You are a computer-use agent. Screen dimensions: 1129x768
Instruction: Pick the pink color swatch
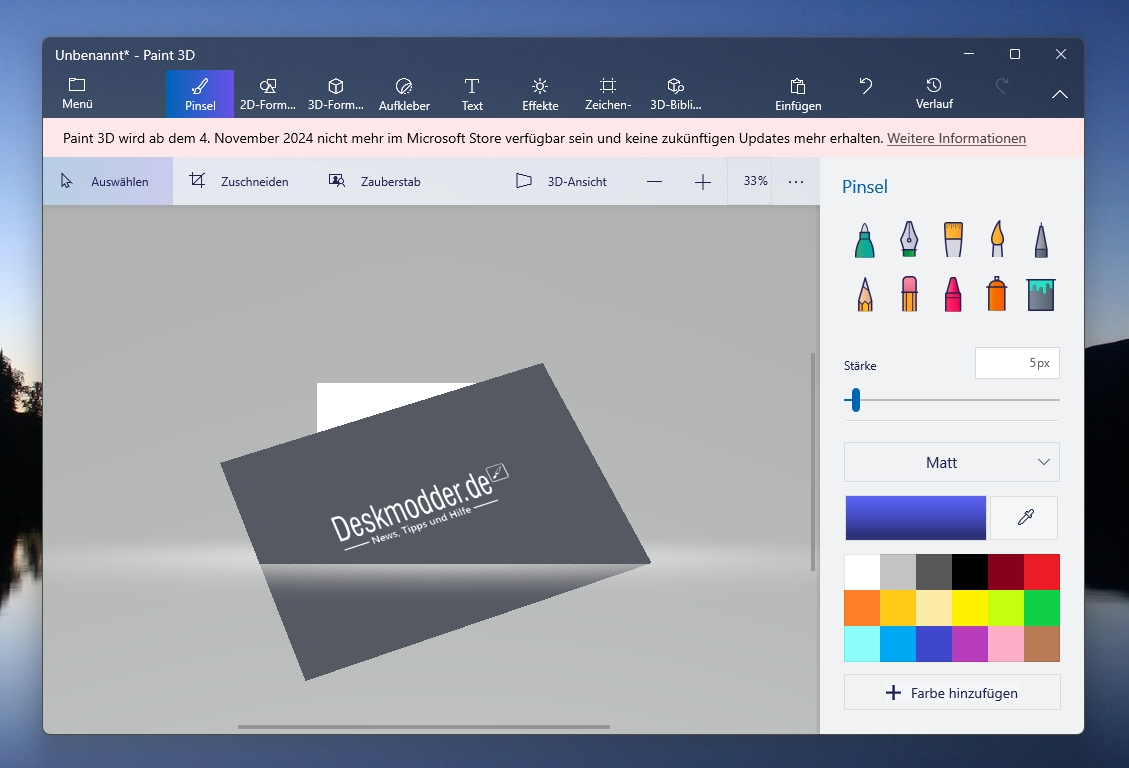point(1006,643)
